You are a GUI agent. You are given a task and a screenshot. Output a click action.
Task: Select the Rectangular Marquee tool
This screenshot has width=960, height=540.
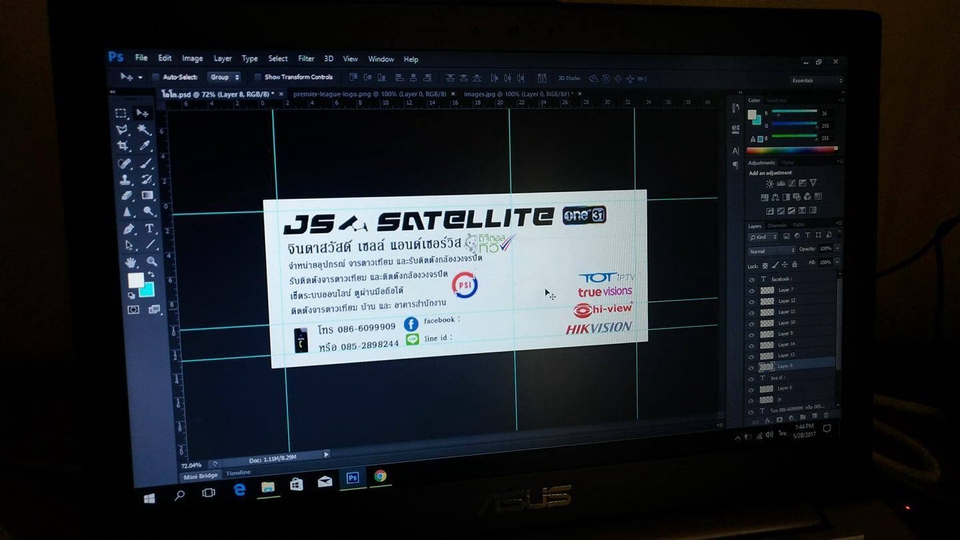click(121, 113)
